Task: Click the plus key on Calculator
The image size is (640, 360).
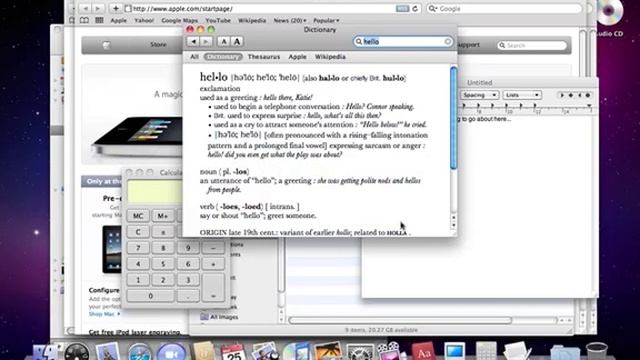Action: [x=213, y=264]
